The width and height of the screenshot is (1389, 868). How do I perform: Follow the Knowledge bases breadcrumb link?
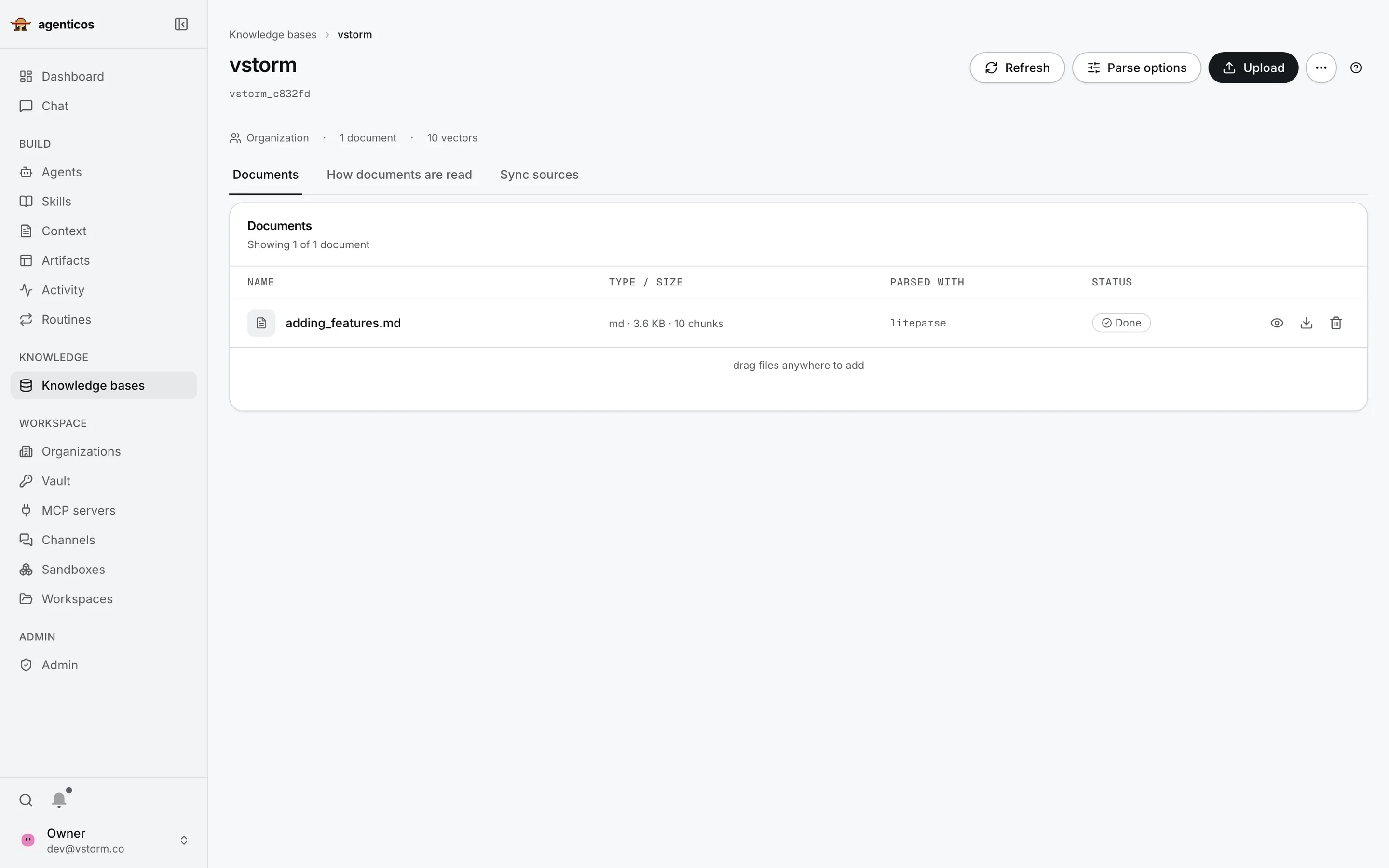pos(272,34)
